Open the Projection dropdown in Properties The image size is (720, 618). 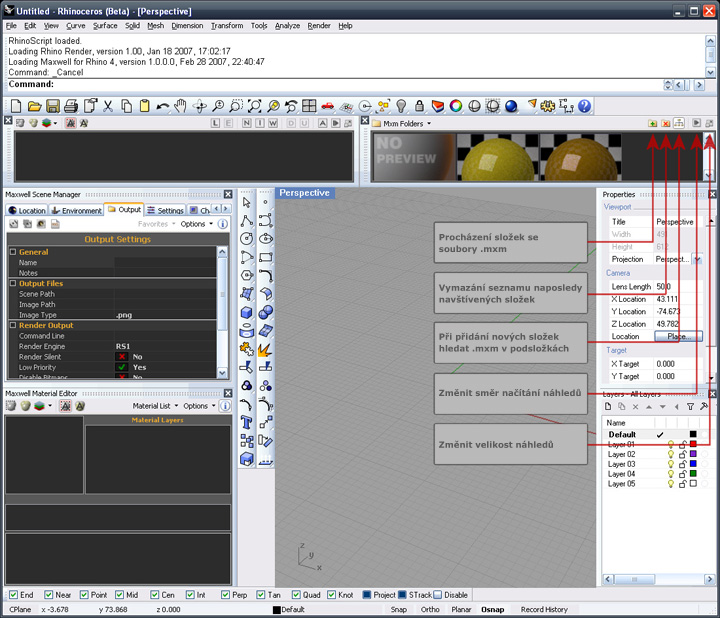(x=696, y=259)
